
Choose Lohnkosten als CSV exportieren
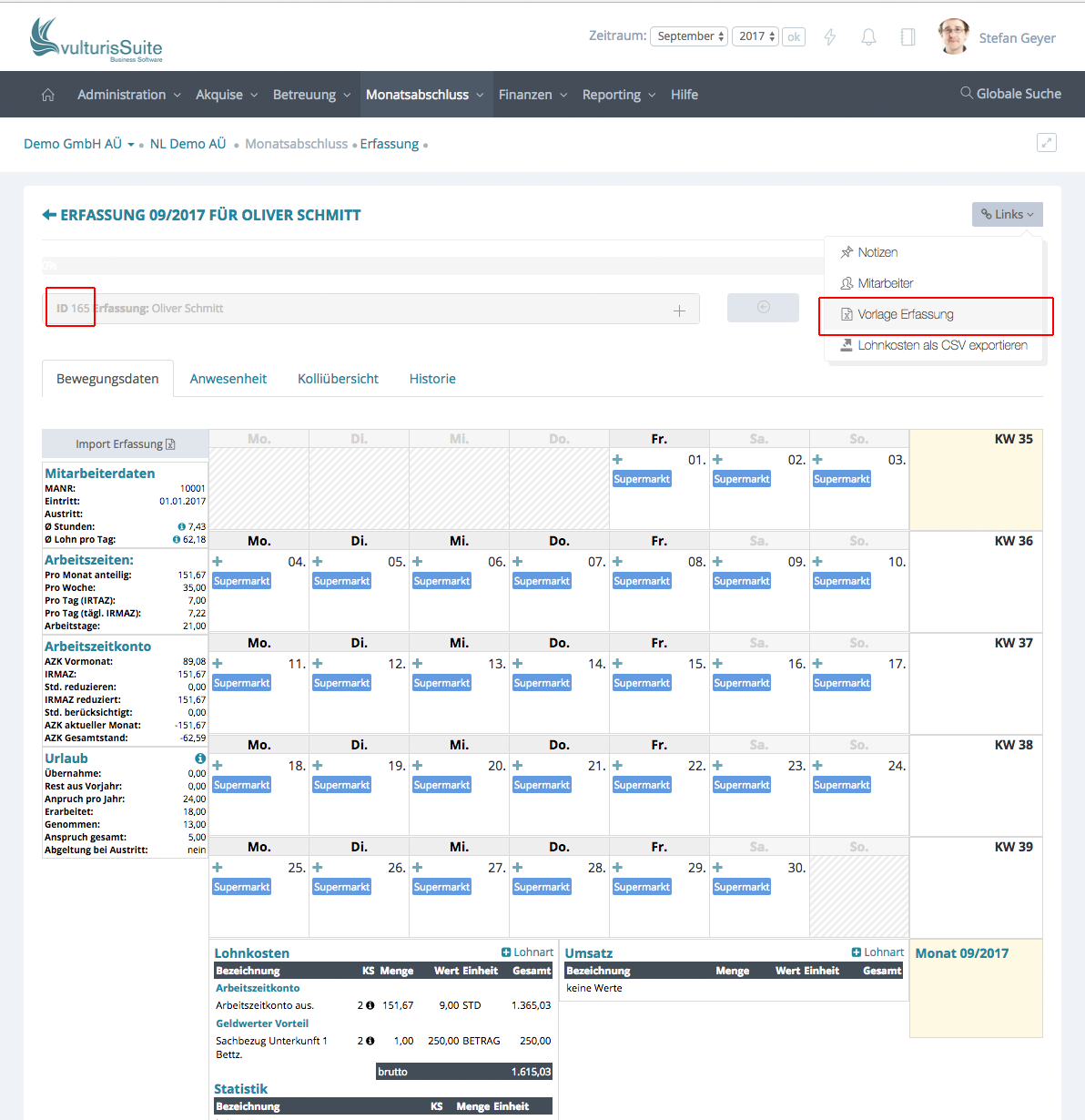coord(942,345)
